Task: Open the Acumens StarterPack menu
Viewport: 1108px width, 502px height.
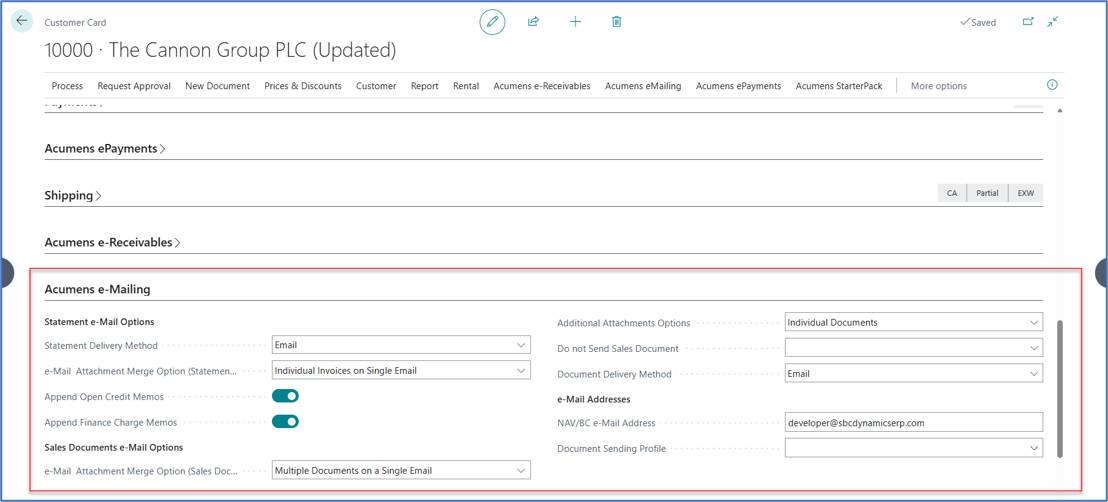Action: [x=839, y=86]
